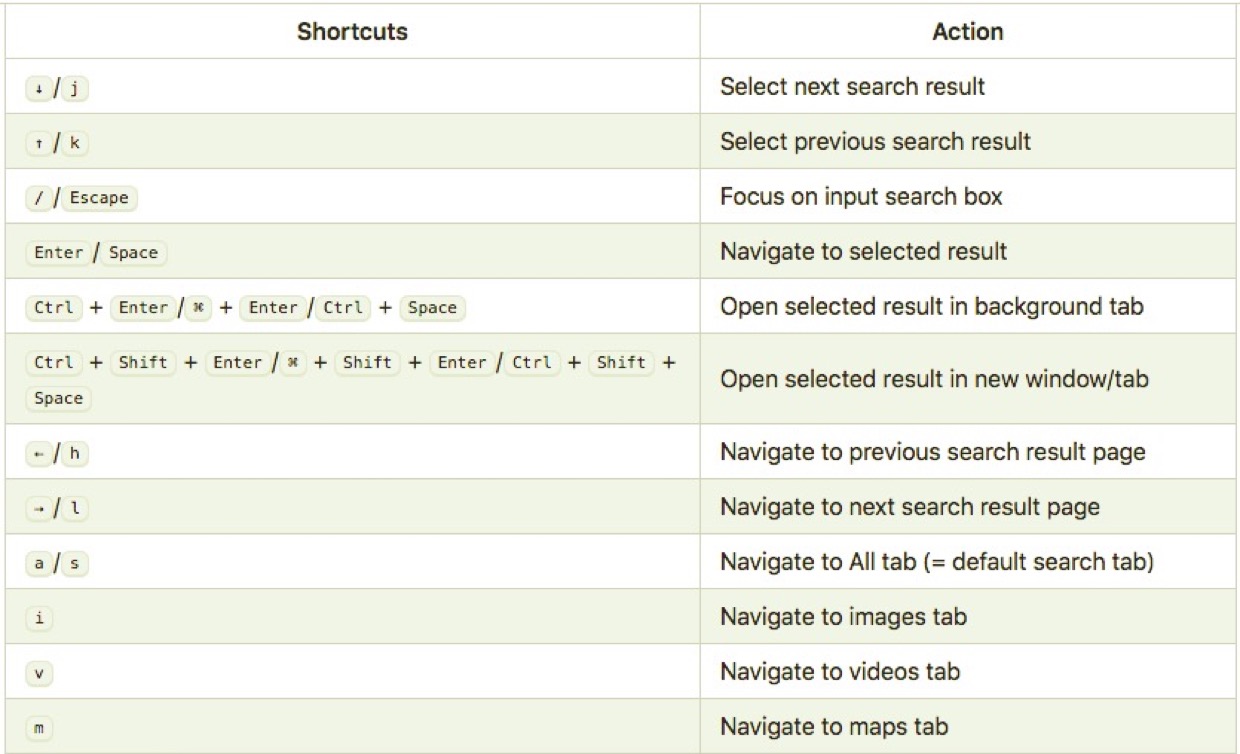This screenshot has height=754, width=1240.
Task: Click the left arrow keycap
Action: (x=38, y=453)
